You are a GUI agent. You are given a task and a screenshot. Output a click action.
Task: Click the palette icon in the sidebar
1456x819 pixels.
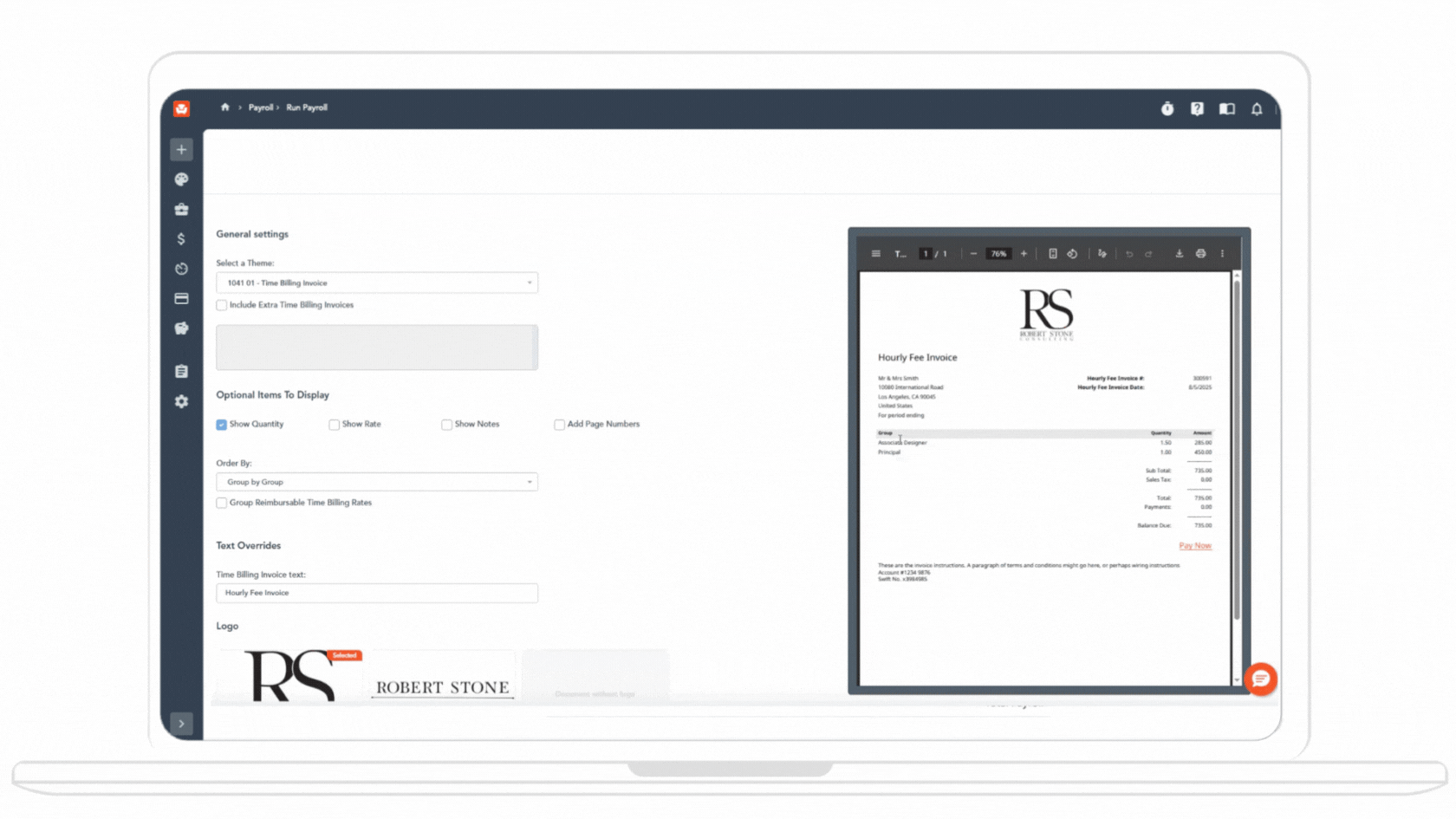(x=181, y=179)
